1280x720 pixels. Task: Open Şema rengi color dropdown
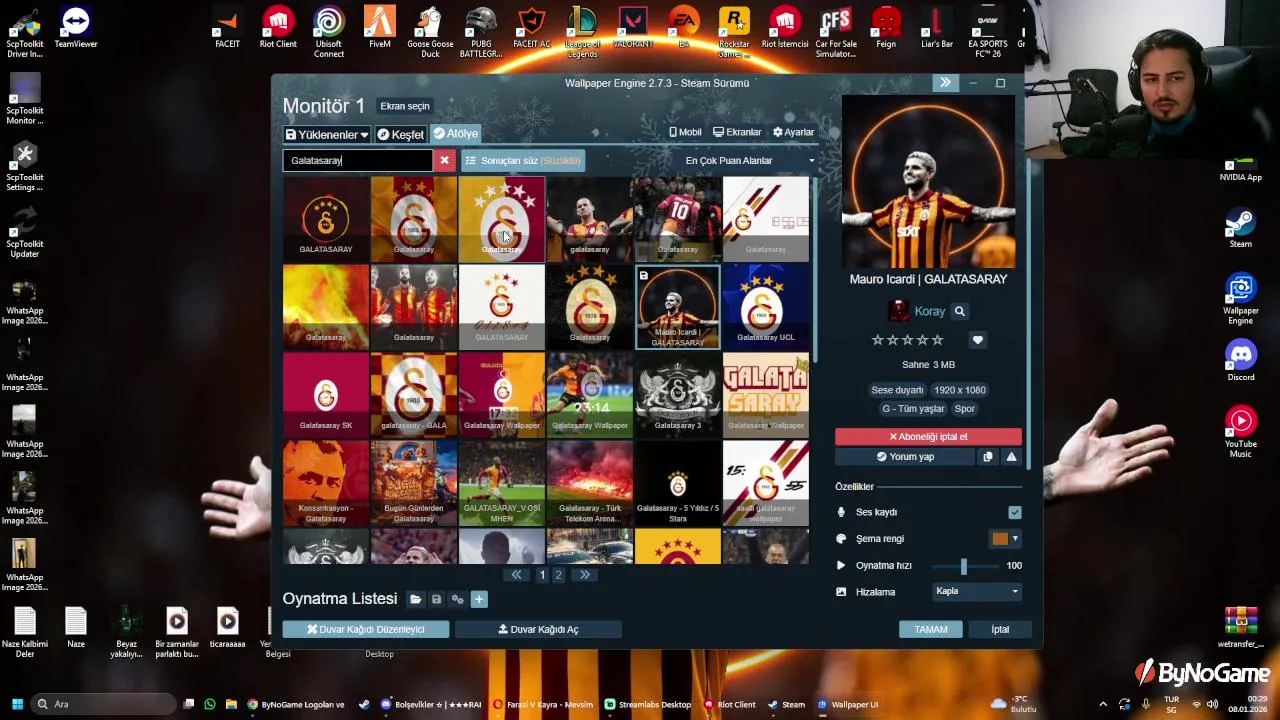(x=1015, y=539)
